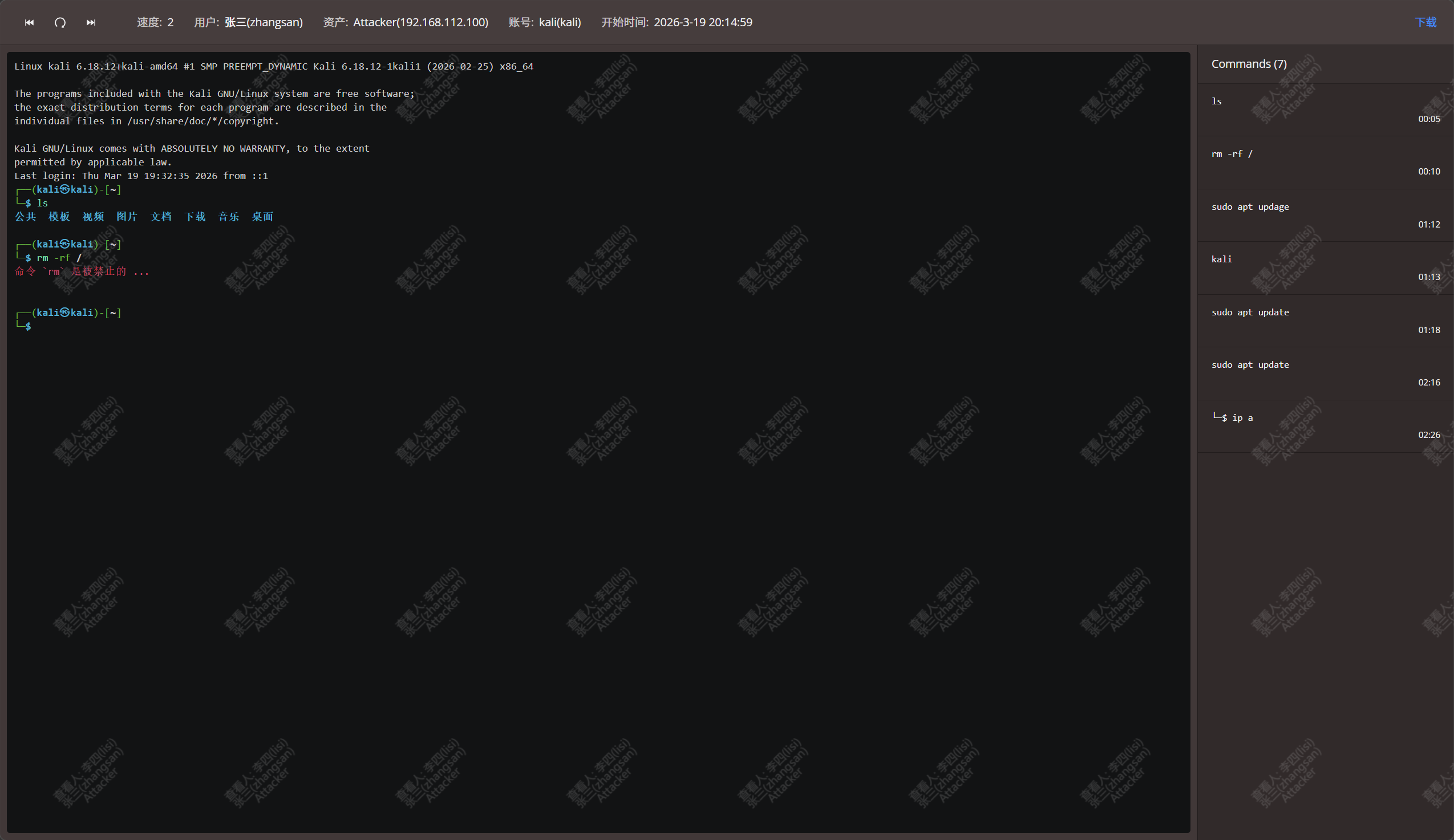
Task: Click the 用户 张三(zhangsan) label
Action: [248, 22]
